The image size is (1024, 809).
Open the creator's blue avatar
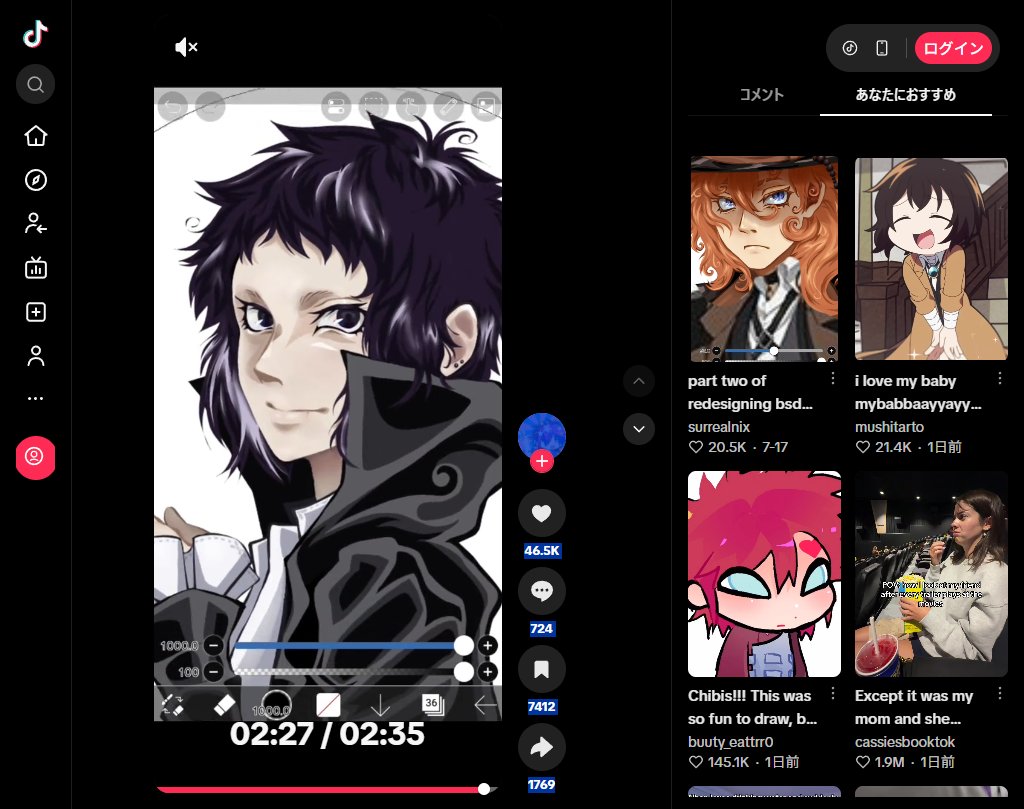(x=541, y=436)
